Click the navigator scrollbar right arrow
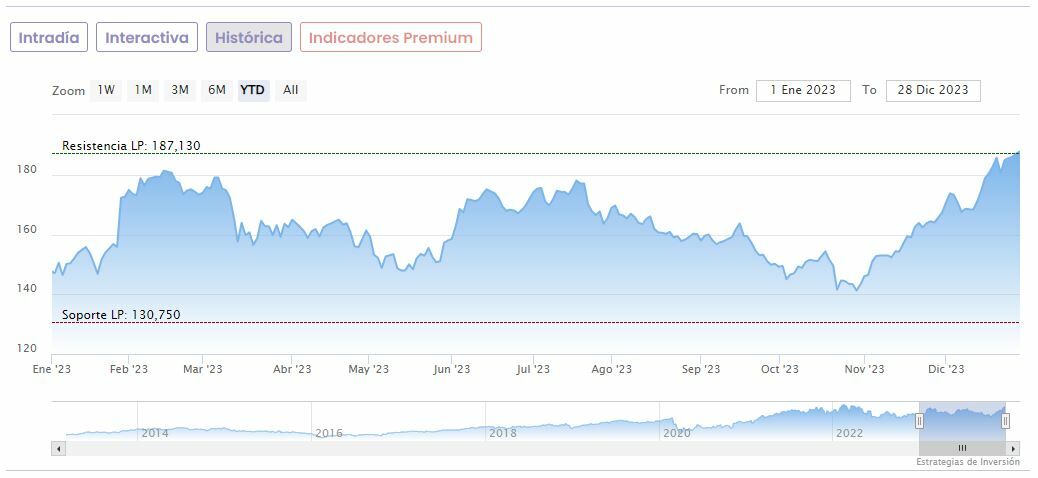 pyautogui.click(x=1014, y=448)
